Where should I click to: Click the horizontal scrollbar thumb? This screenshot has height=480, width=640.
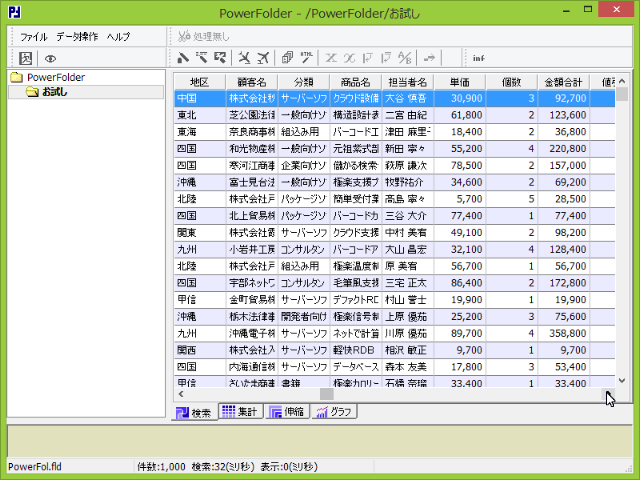[x=327, y=394]
